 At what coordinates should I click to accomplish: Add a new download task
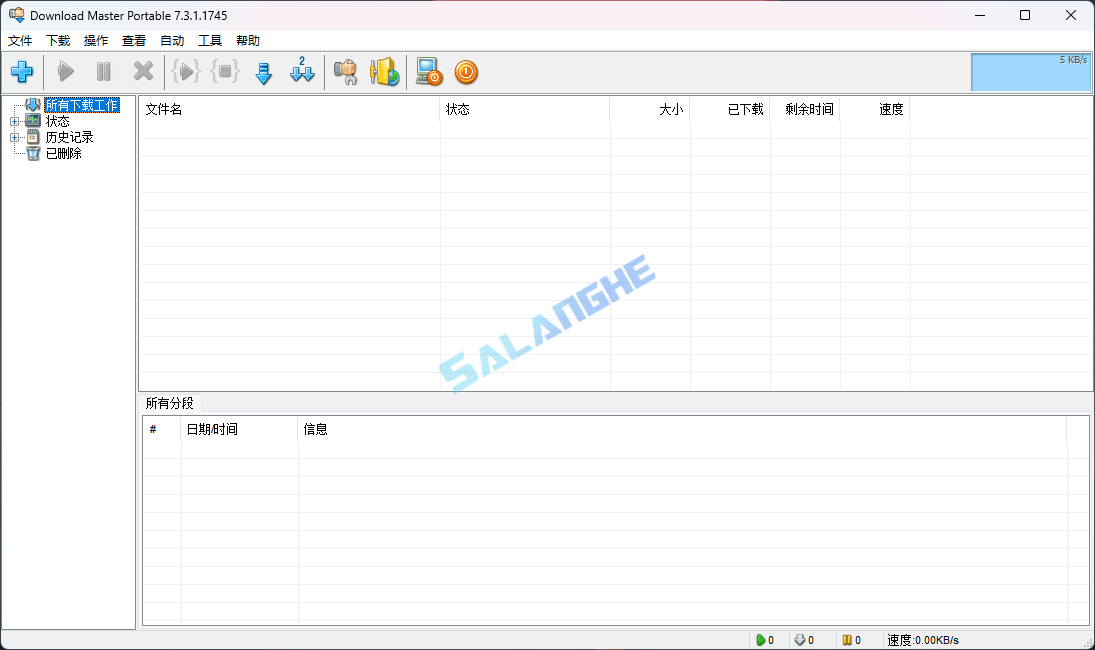(x=22, y=71)
